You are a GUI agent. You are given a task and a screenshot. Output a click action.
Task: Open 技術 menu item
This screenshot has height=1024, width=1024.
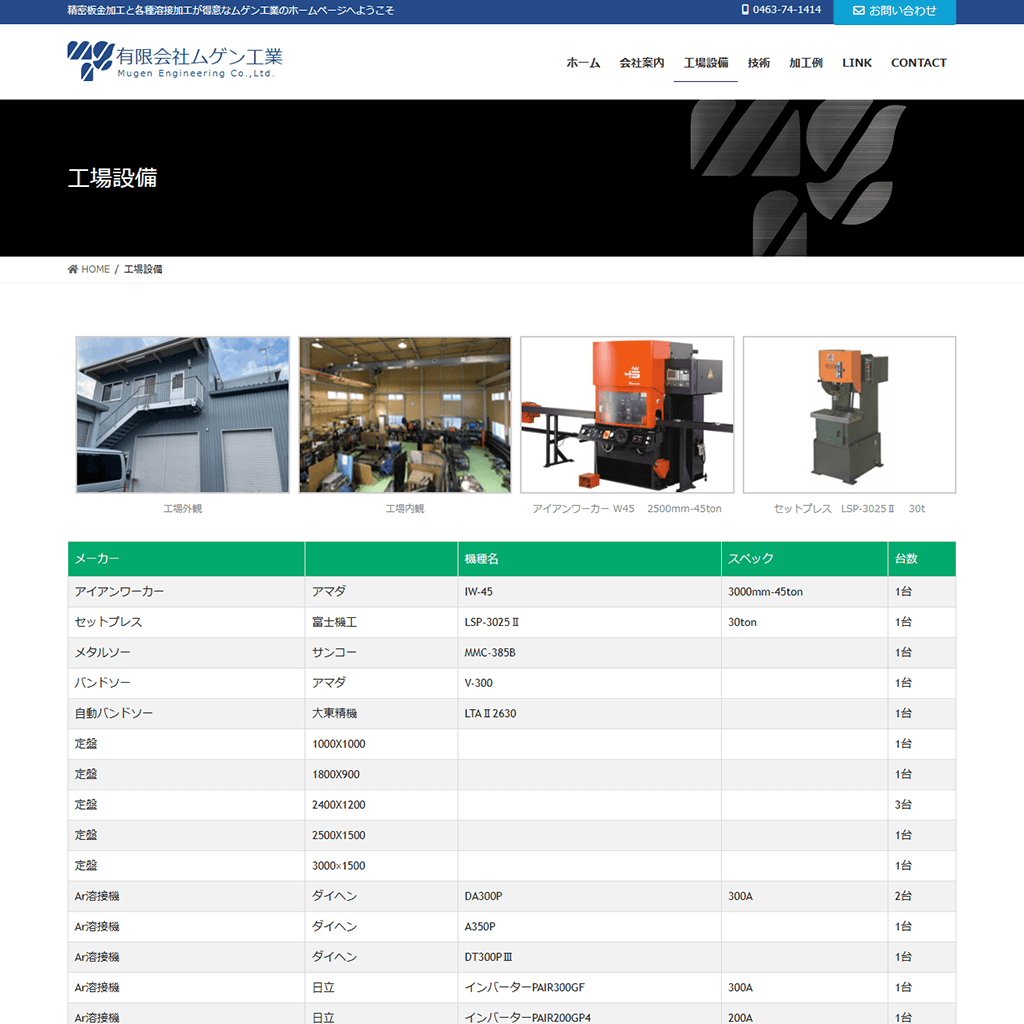[759, 63]
